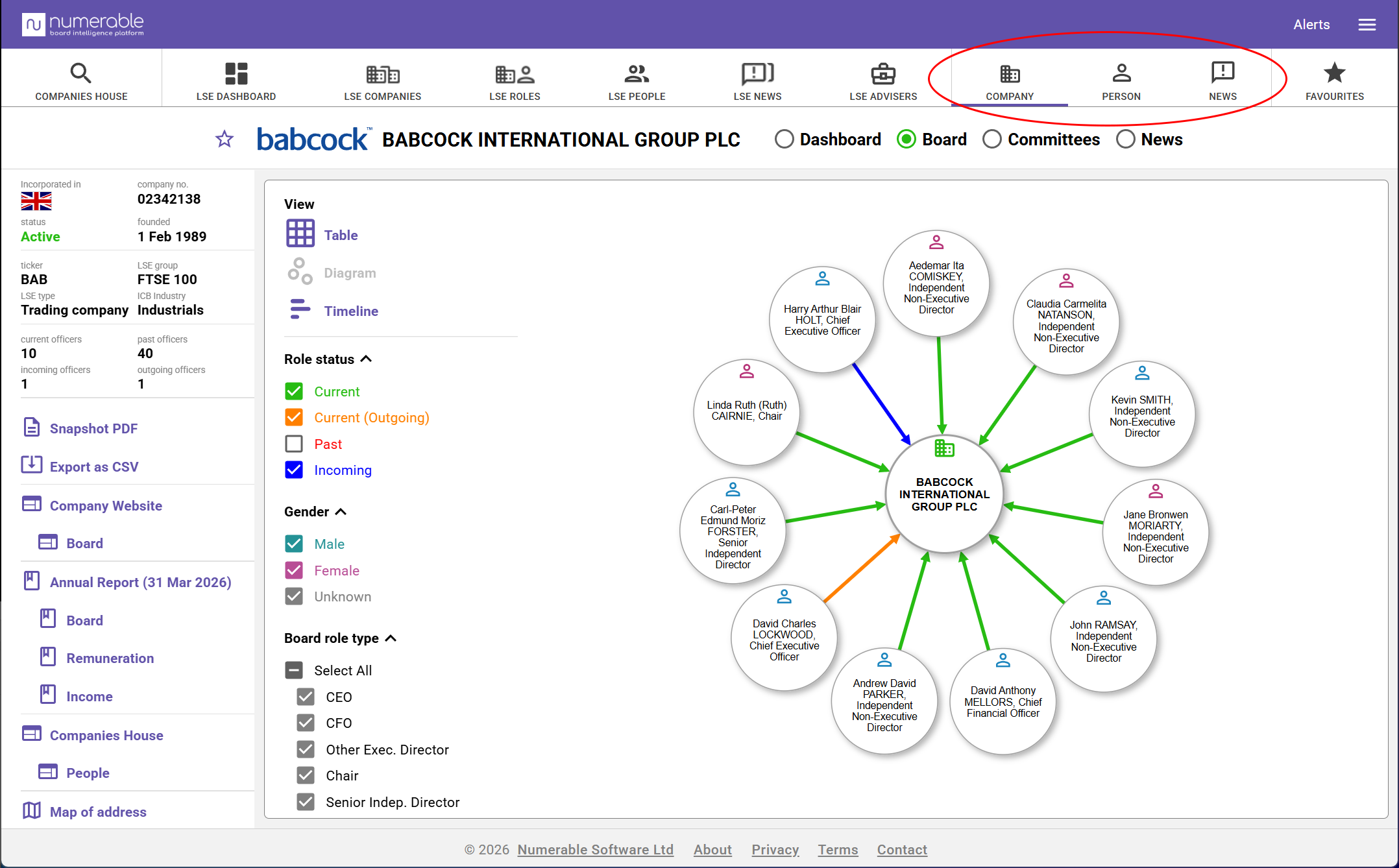Select the Jane Bronwen MORIARTY node
The height and width of the screenshot is (868, 1399).
tap(1155, 533)
